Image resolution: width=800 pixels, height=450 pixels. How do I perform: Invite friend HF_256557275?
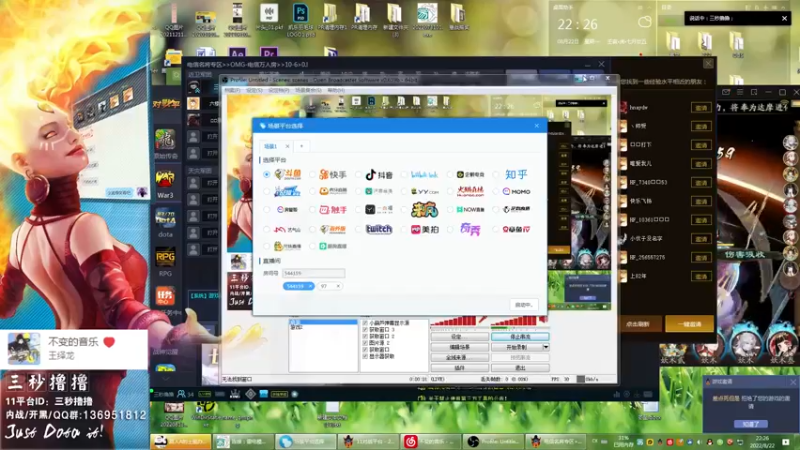(x=701, y=258)
